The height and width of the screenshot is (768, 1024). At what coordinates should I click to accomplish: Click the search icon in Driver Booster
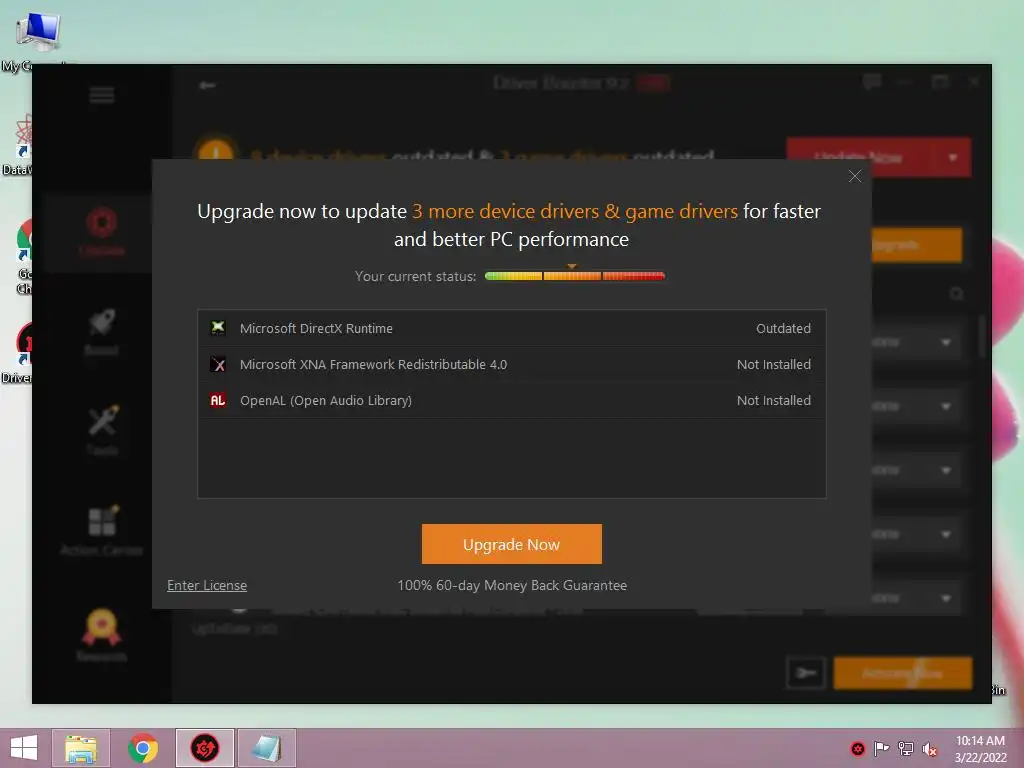[956, 294]
